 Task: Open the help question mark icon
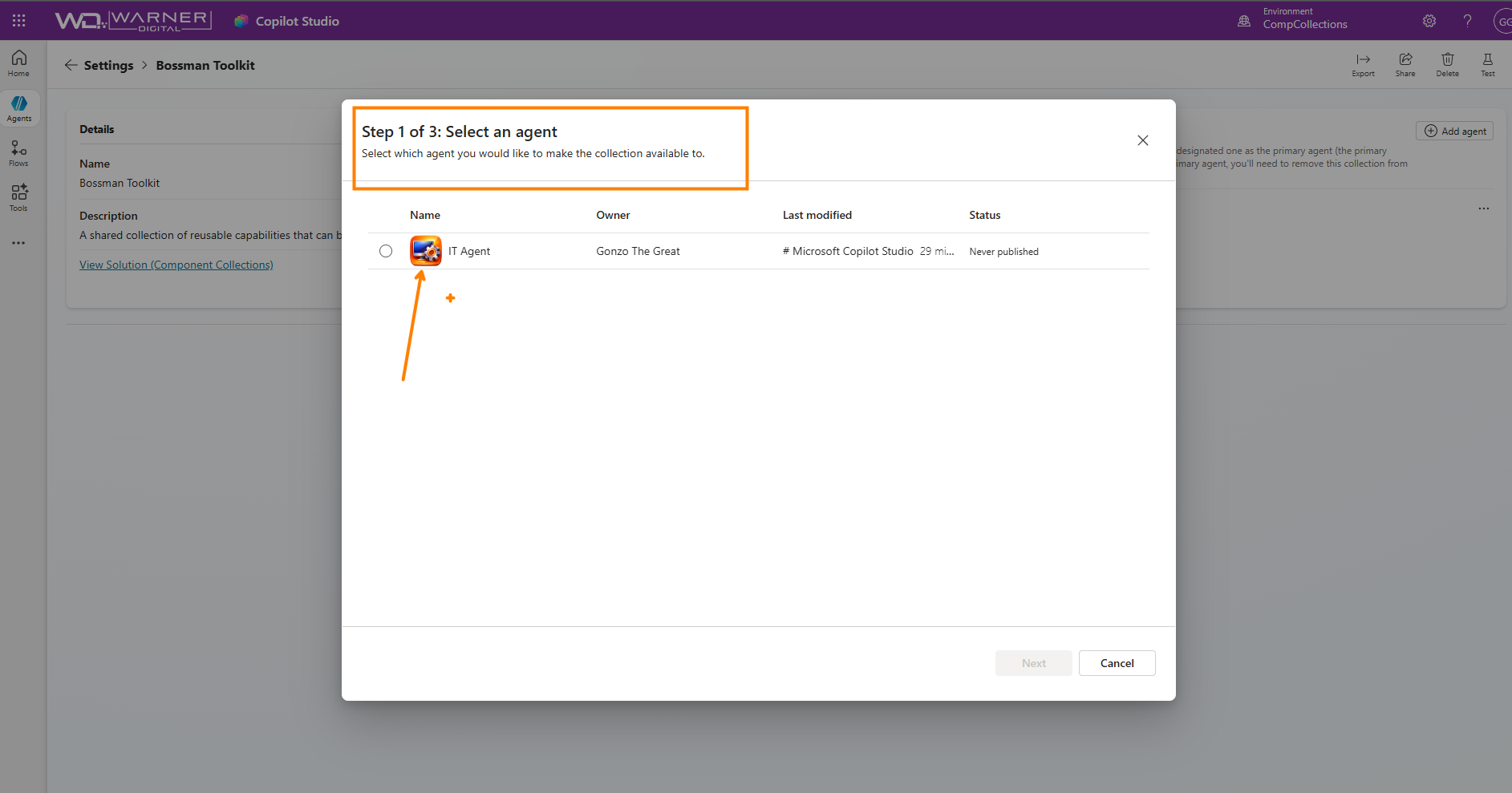pyautogui.click(x=1467, y=21)
